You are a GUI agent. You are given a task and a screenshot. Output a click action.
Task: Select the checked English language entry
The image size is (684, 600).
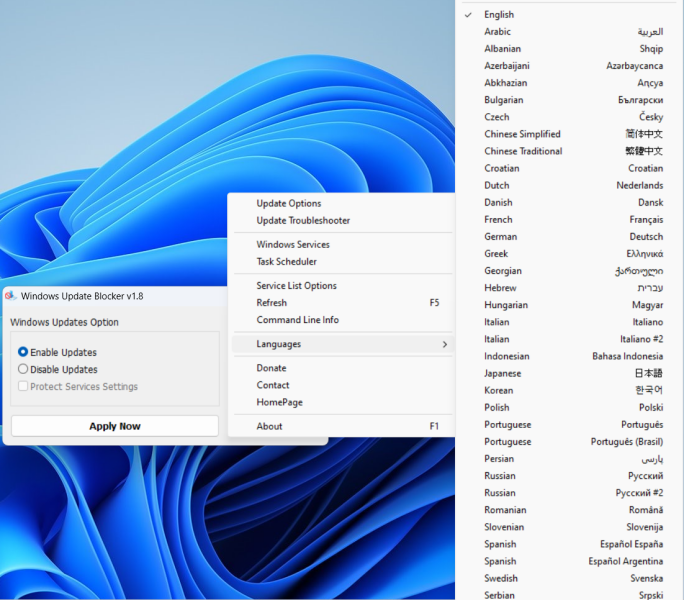pos(569,14)
